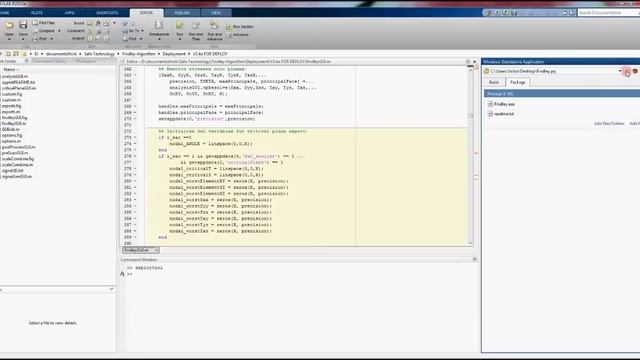This screenshot has width=640, height=360.
Task: Click Safe Technology in path breadcrumb
Action: (x=99, y=54)
